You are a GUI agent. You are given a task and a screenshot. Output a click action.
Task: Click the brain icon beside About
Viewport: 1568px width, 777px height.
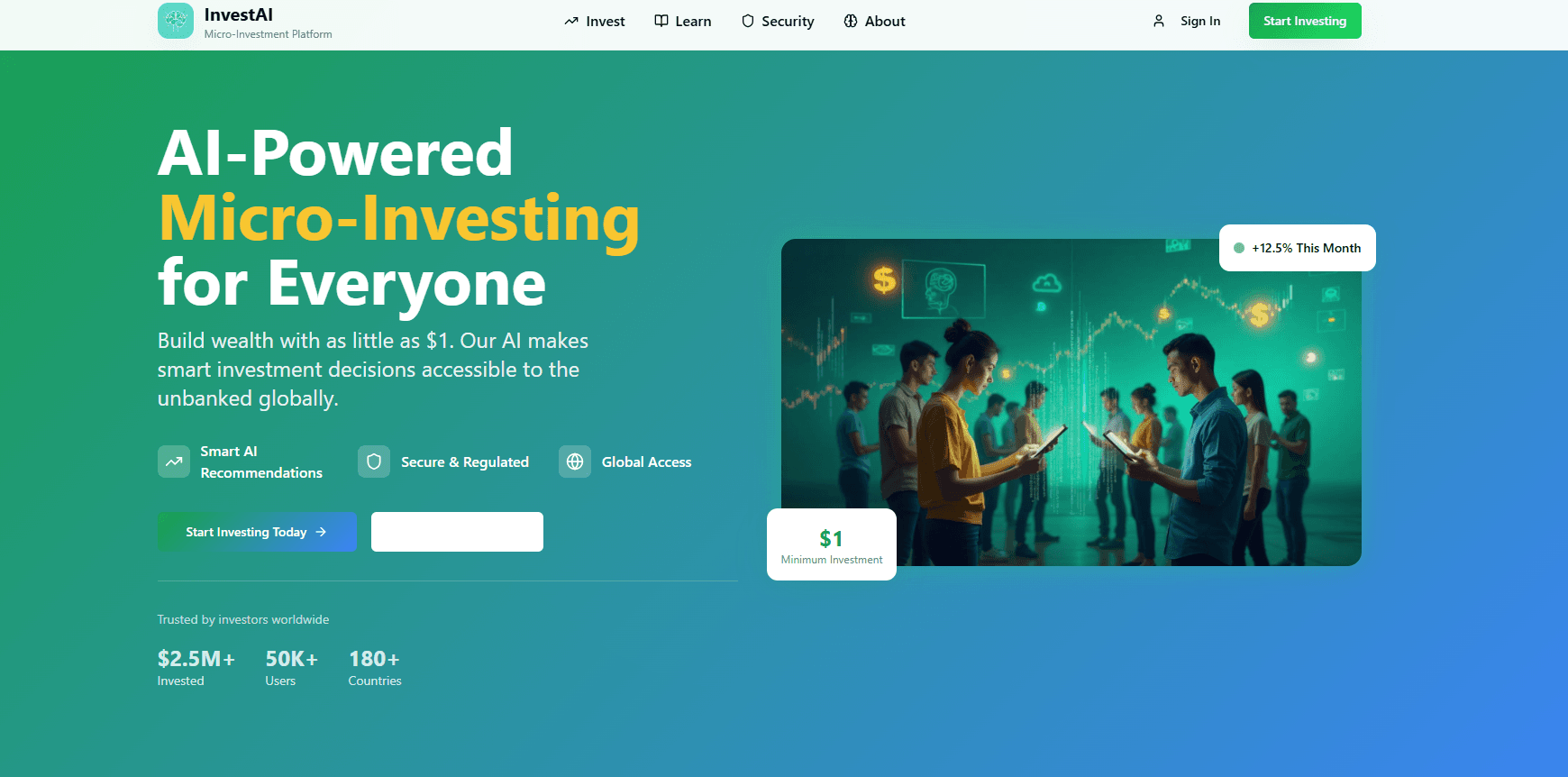[x=851, y=21]
